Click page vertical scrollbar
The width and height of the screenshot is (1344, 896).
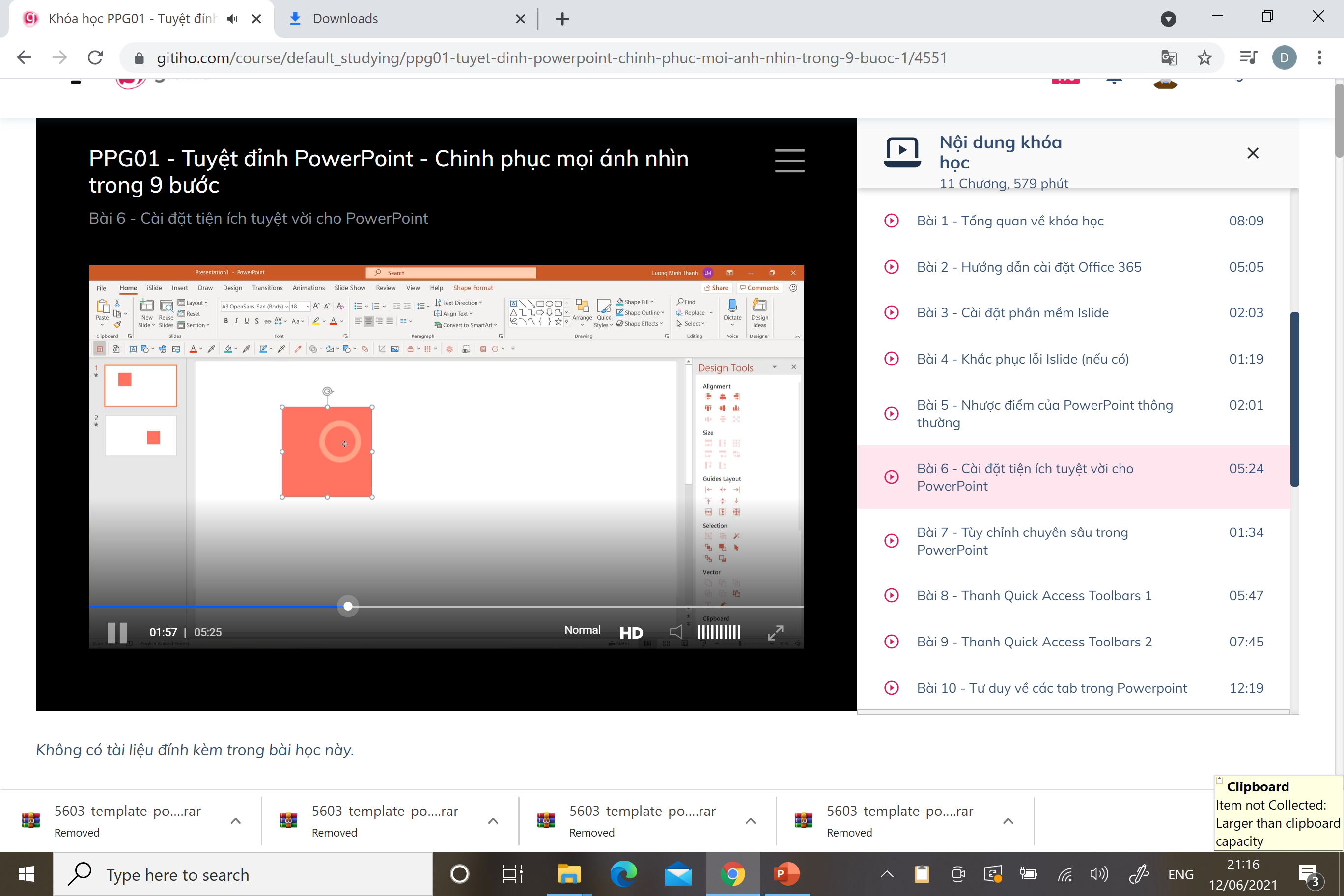click(1339, 120)
